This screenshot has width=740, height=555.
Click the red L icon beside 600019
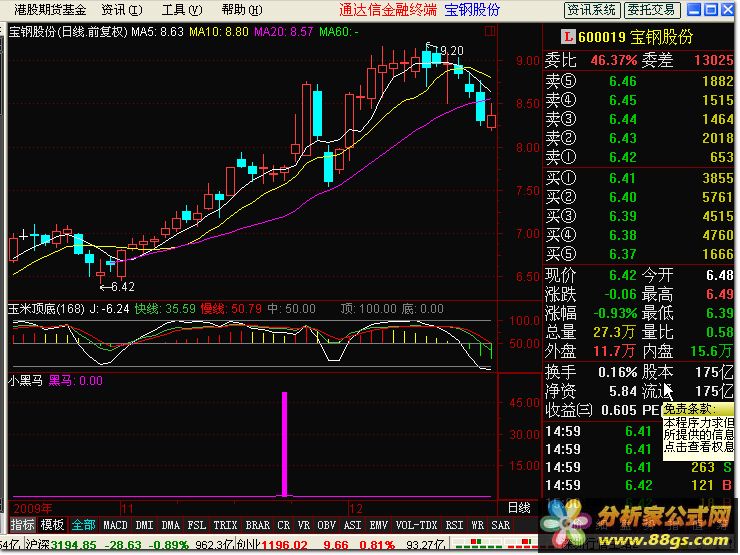click(x=568, y=36)
